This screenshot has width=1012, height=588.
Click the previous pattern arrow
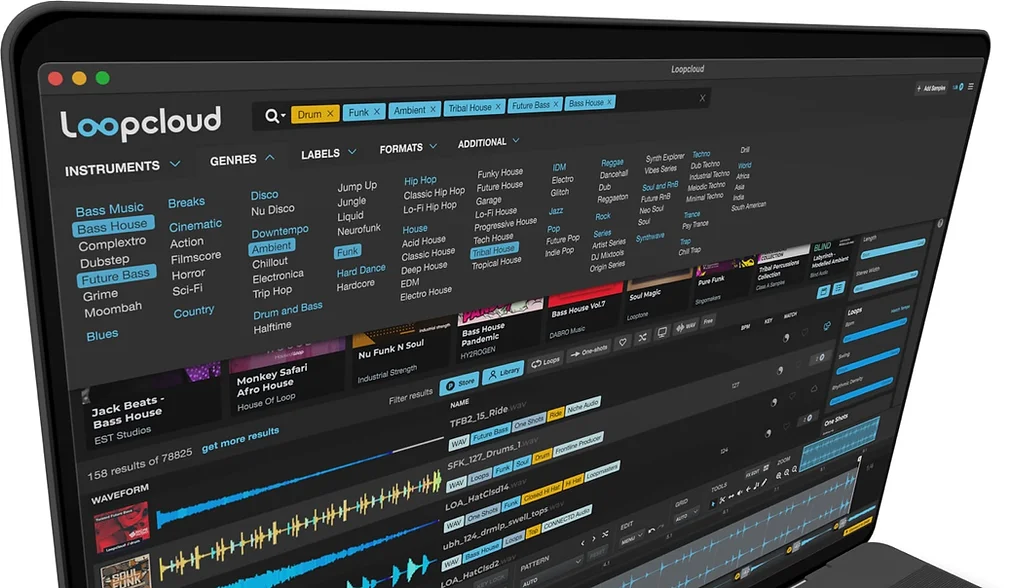point(583,543)
